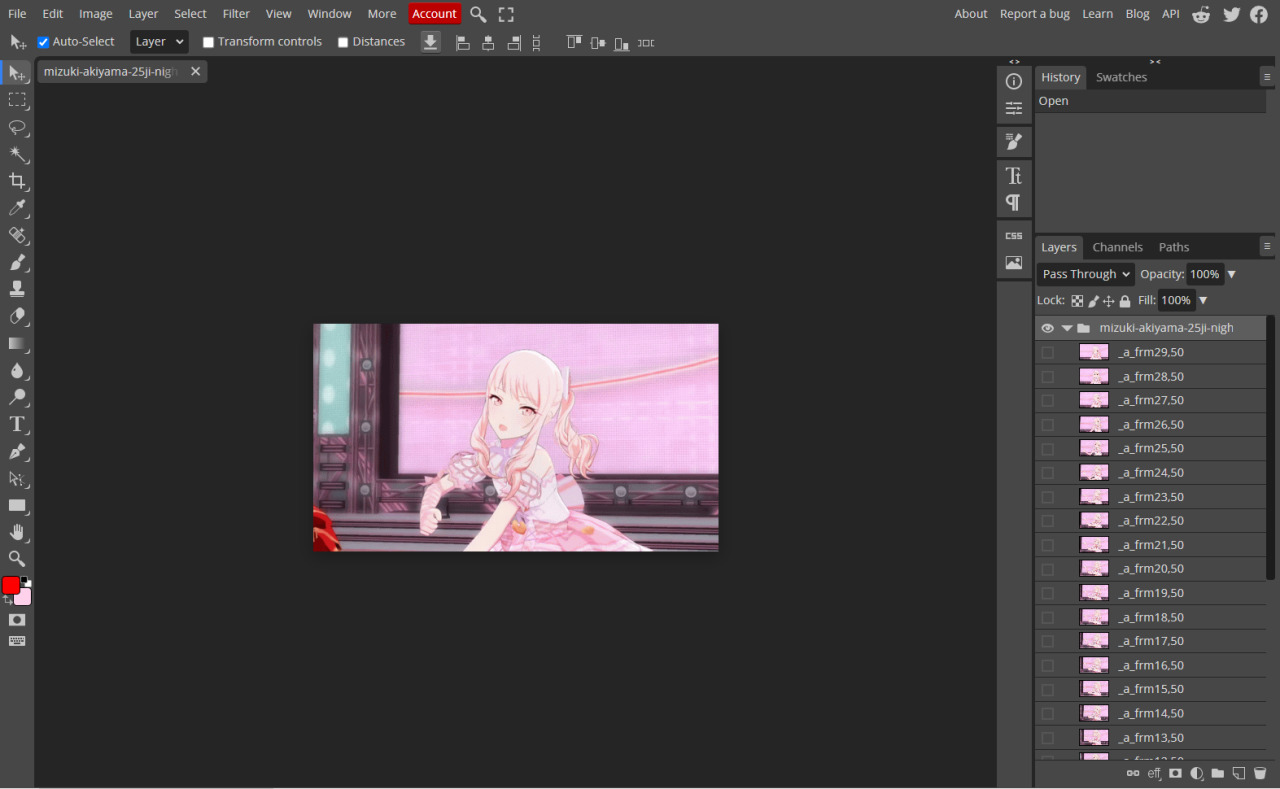Select the Rectangle Select tool
Screen dimensions: 1280x789
[17, 100]
